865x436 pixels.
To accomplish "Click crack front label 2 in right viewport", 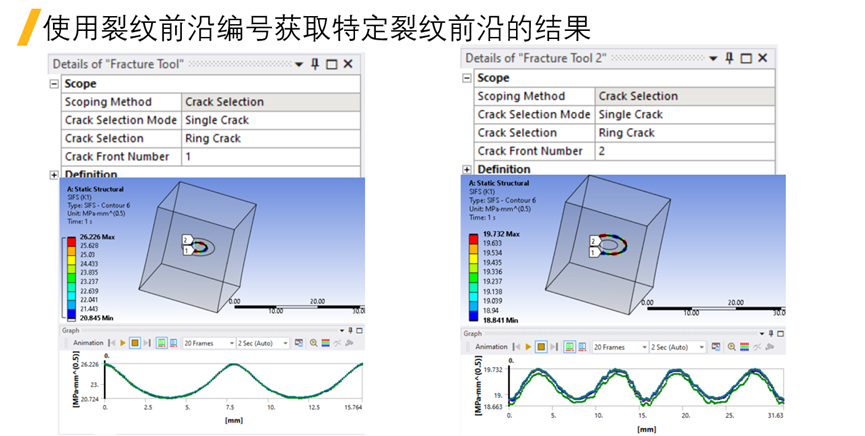I will pos(595,241).
